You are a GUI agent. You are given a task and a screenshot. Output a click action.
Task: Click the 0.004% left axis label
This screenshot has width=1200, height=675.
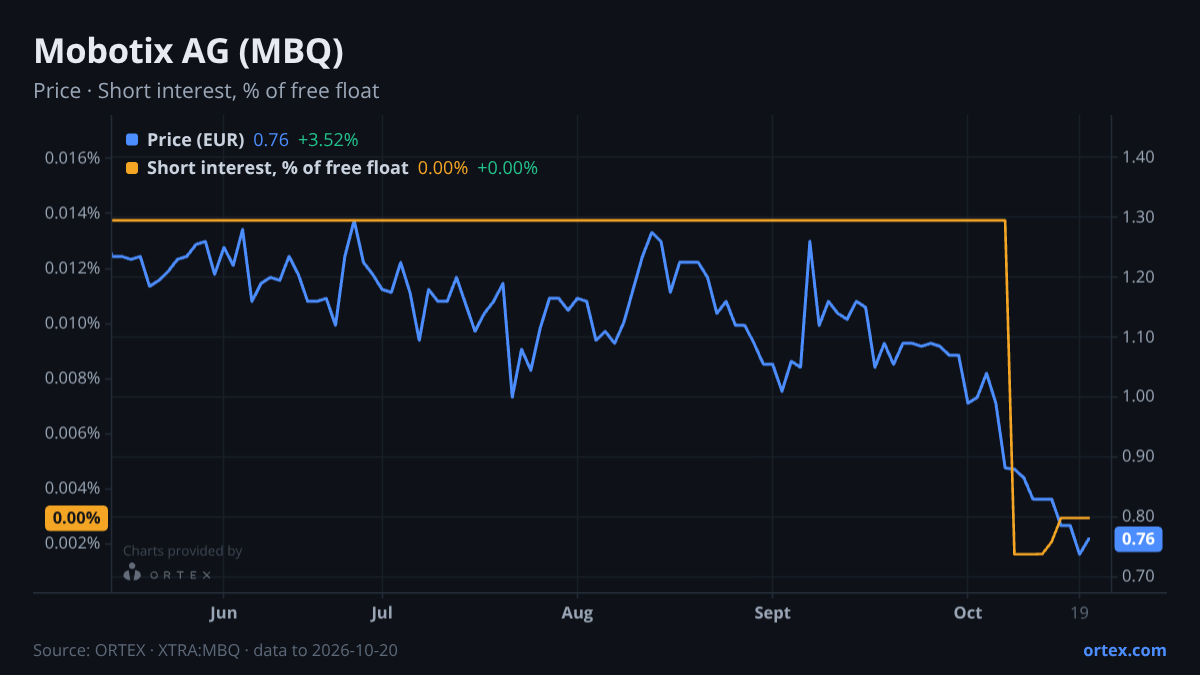(x=73, y=488)
